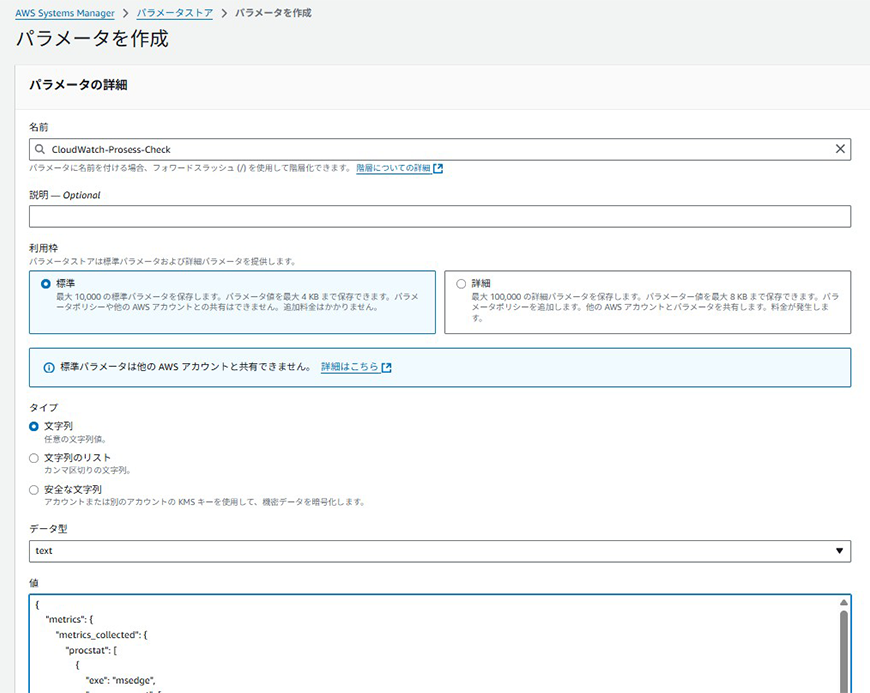
Task: Click the search icon in the name field
Action: 40,149
